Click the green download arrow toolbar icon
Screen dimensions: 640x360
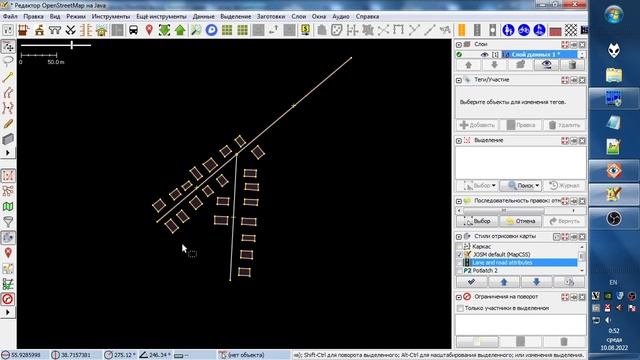coord(164,30)
